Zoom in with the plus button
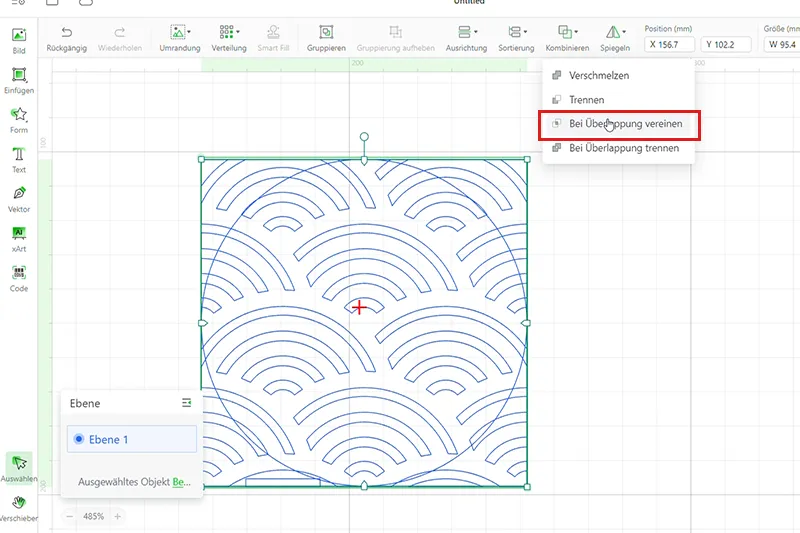The height and width of the screenshot is (533, 800). pyautogui.click(x=117, y=516)
